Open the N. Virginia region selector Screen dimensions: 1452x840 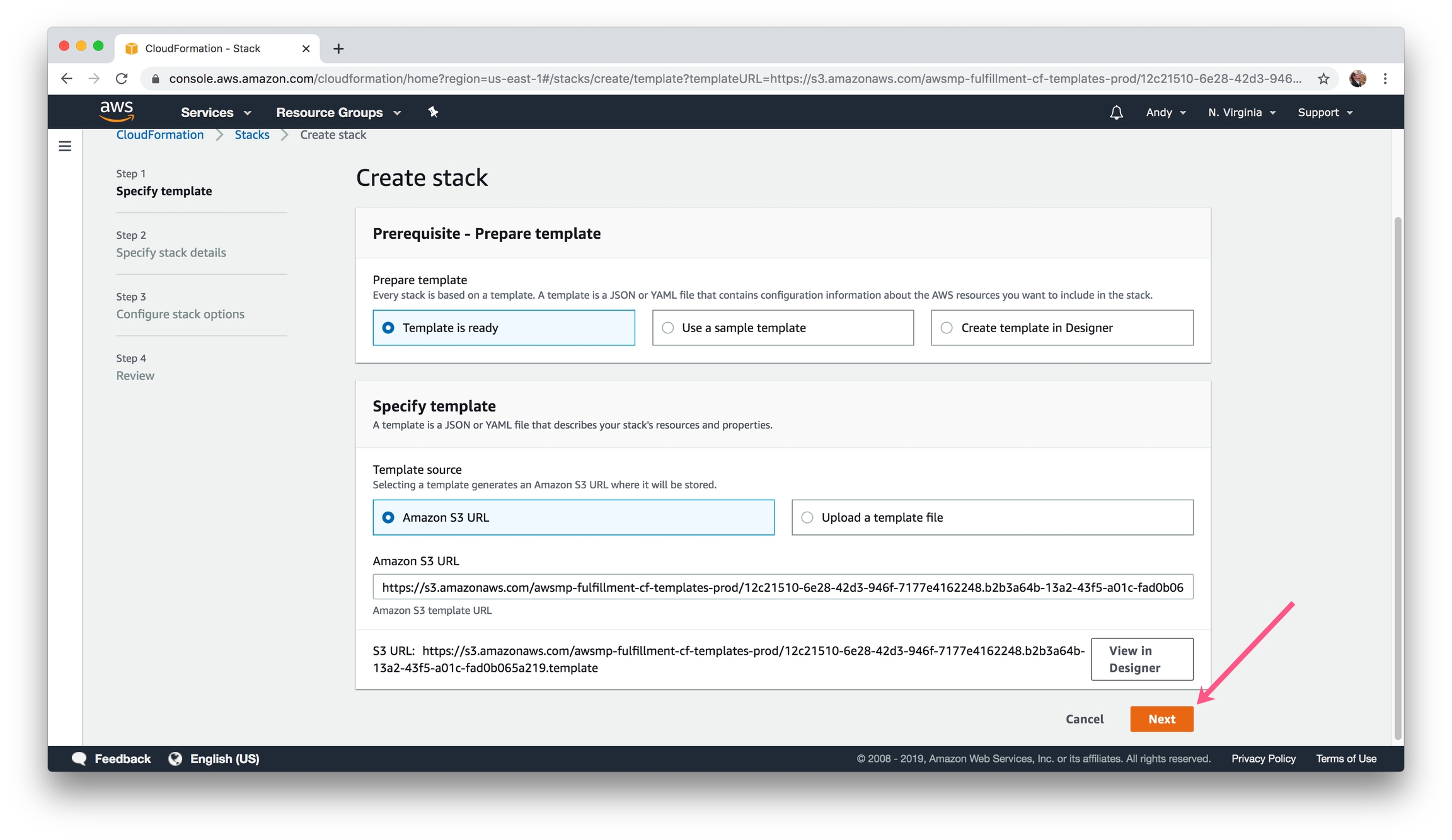coord(1242,112)
